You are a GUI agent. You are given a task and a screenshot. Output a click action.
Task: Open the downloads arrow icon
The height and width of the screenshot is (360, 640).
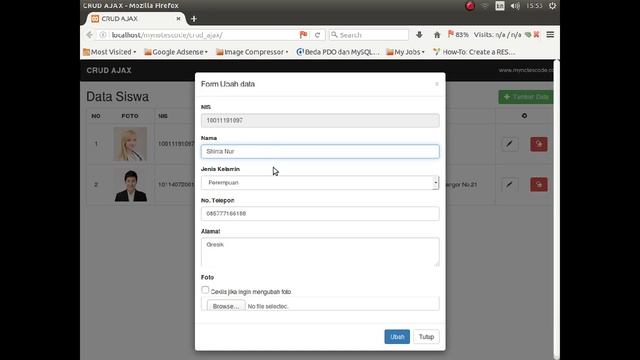coord(419,35)
